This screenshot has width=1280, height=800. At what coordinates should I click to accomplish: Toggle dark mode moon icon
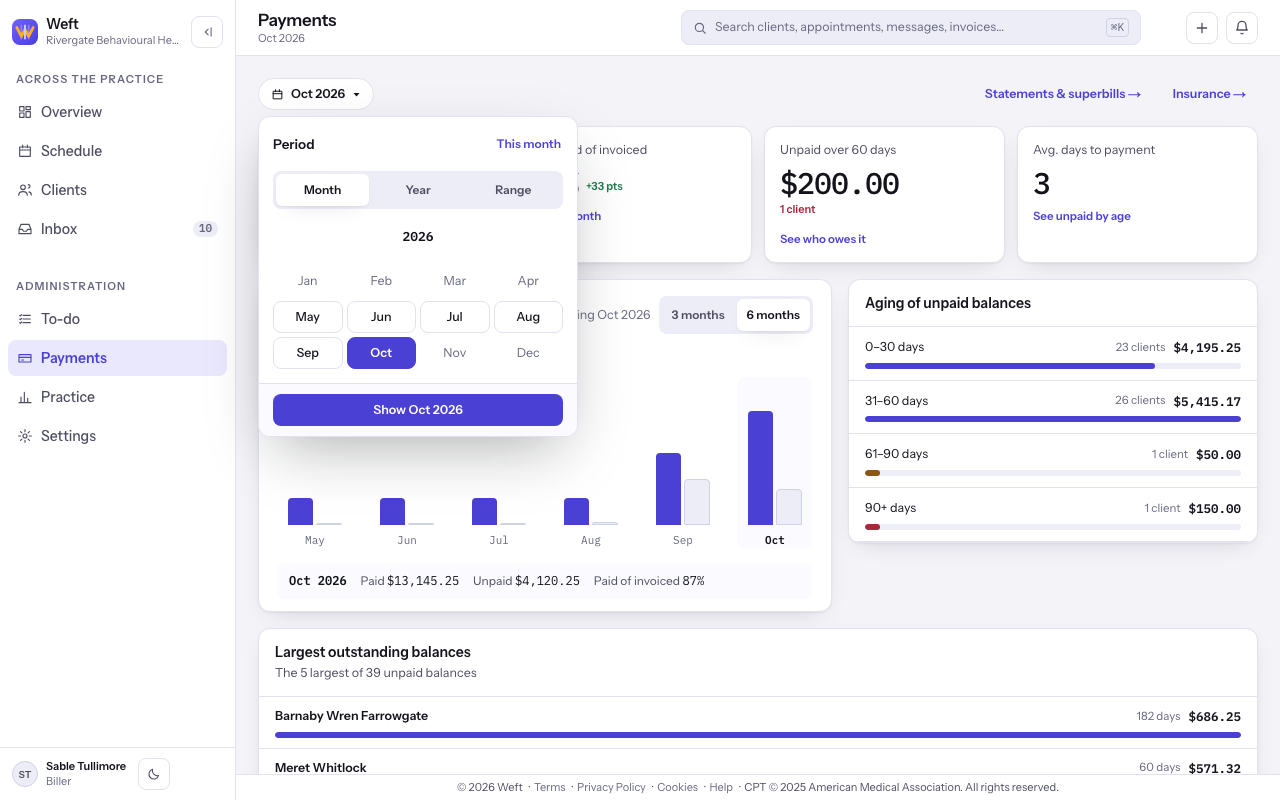coord(154,774)
